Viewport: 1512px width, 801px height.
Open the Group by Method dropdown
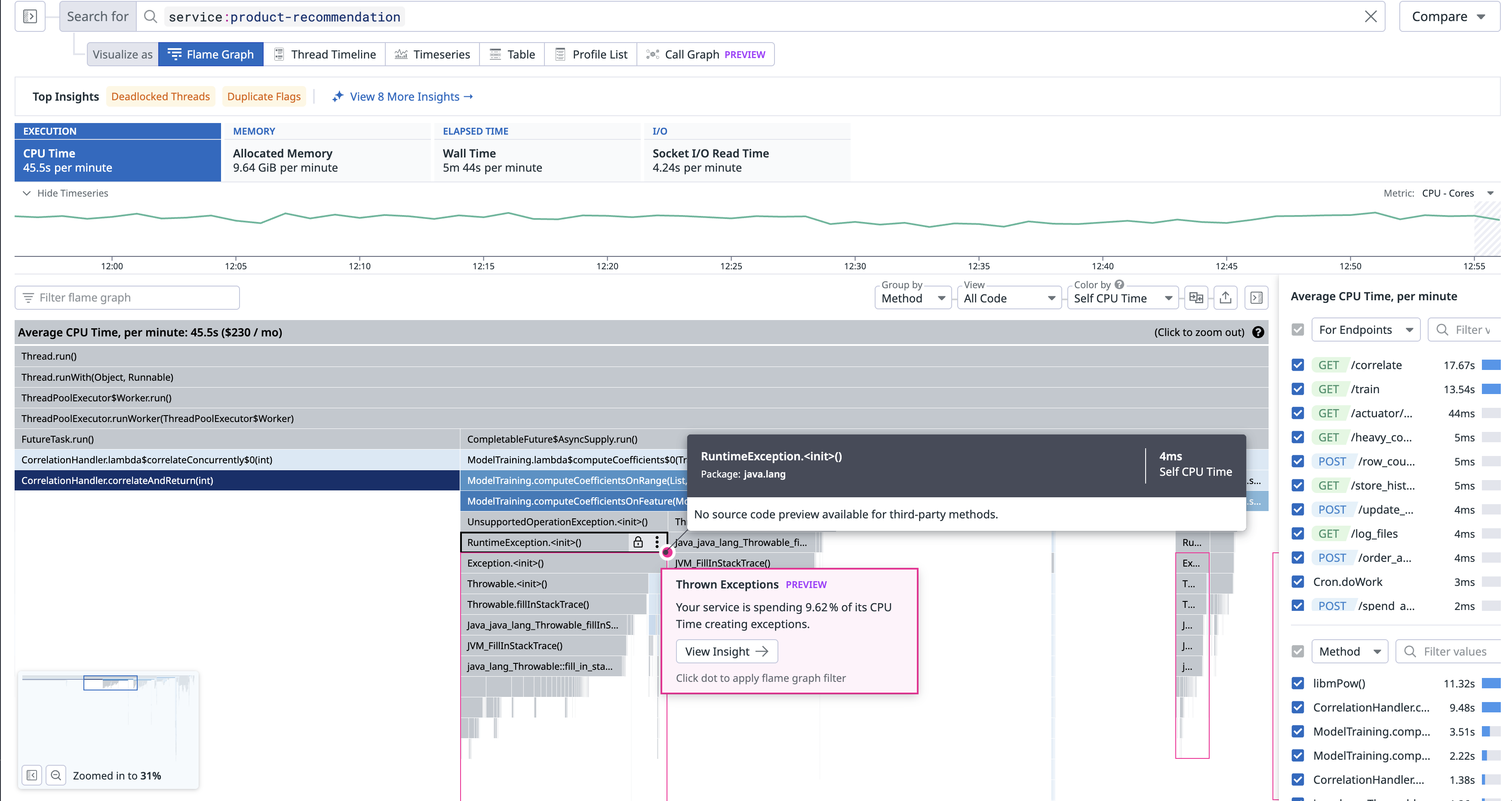tap(913, 298)
